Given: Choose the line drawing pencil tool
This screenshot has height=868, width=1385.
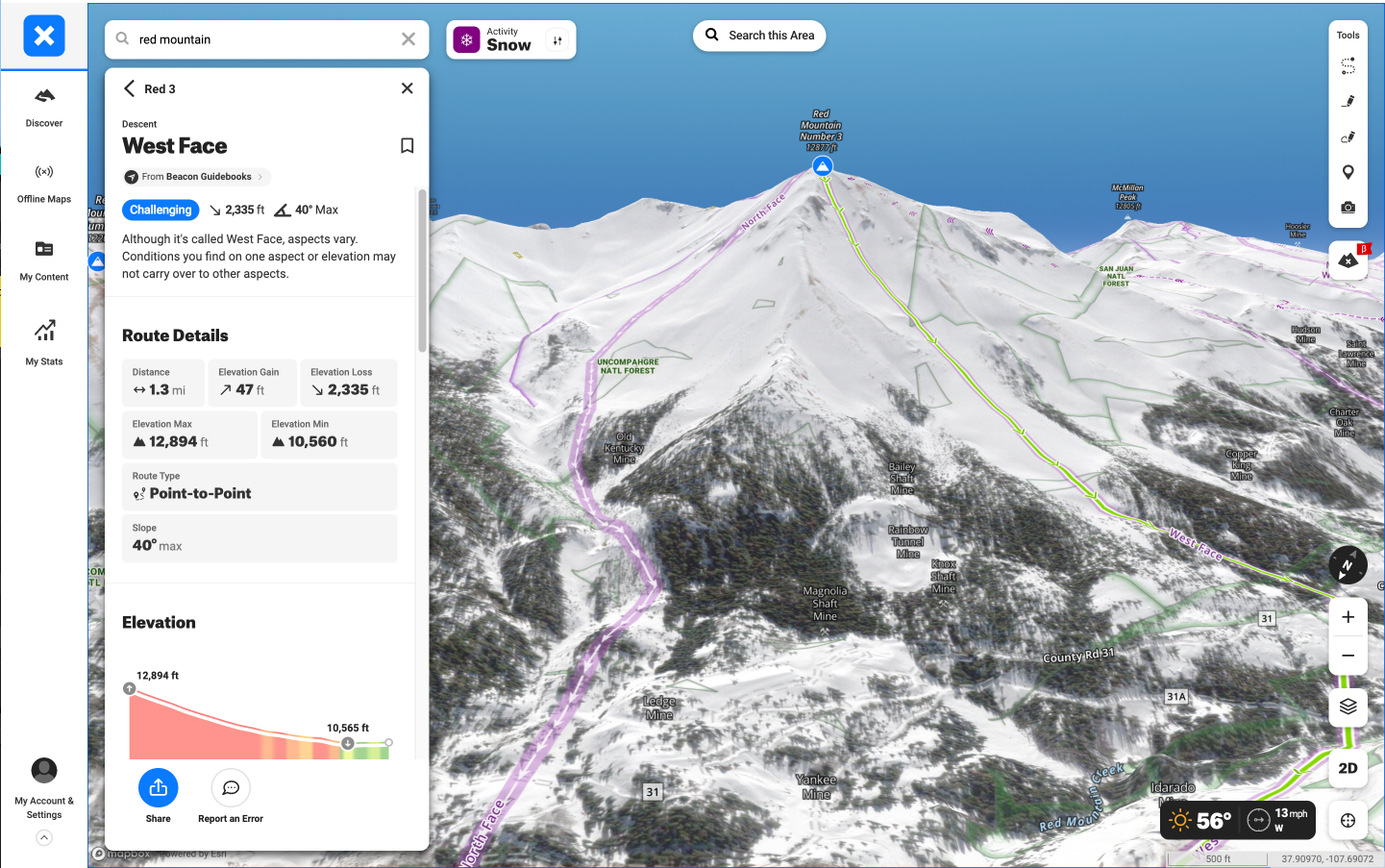Looking at the screenshot, I should 1348,101.
